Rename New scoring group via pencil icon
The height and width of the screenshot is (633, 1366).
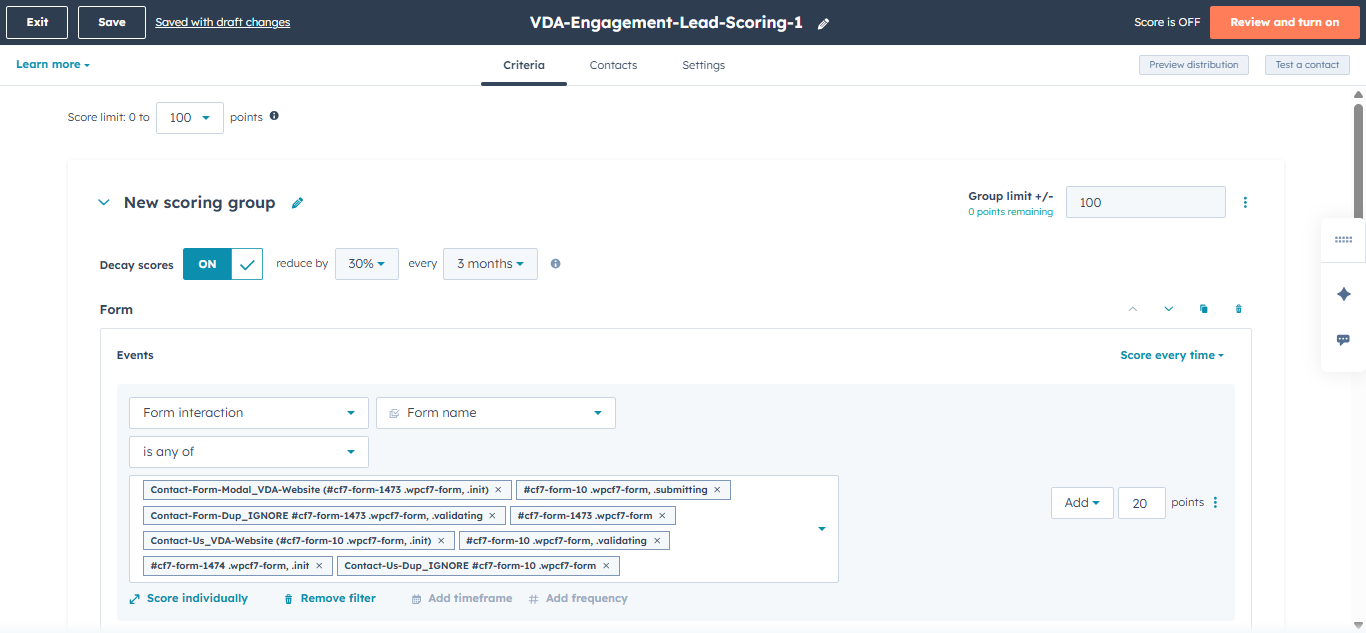297,203
